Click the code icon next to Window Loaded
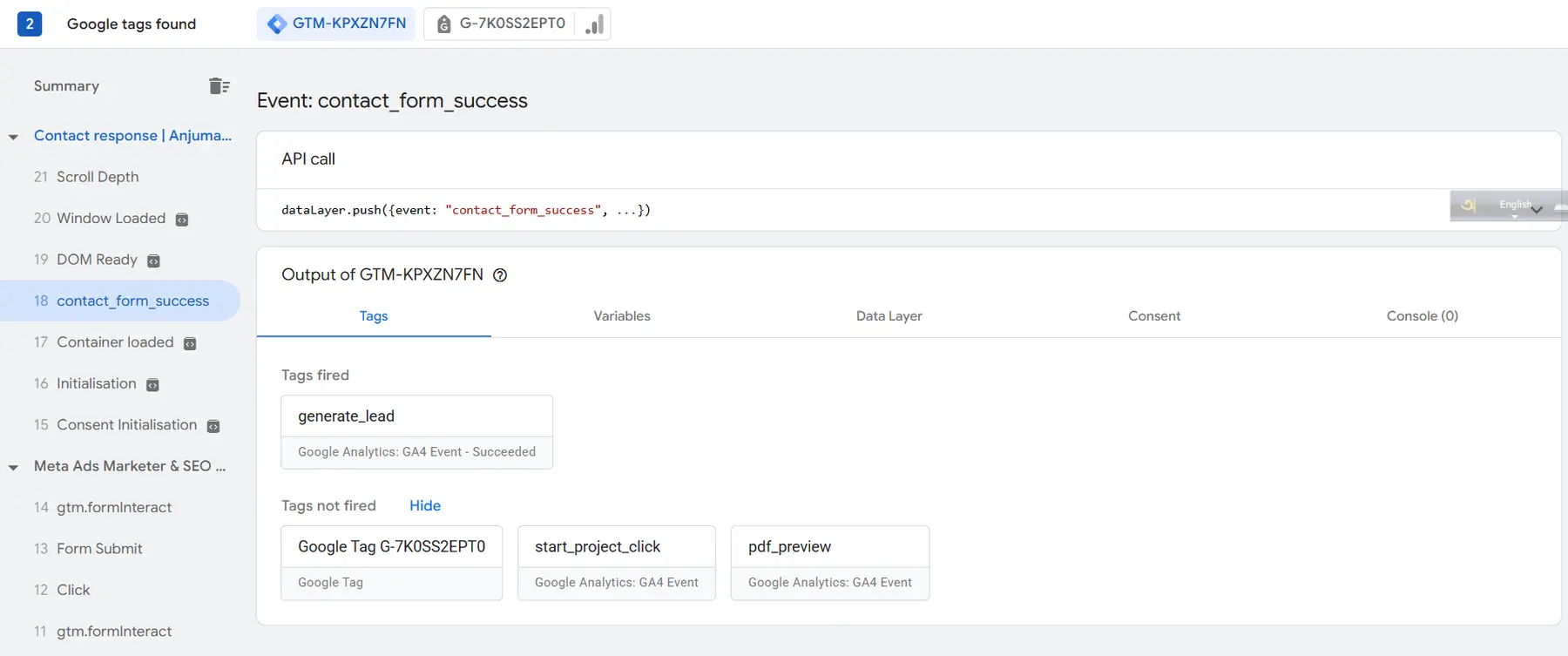 click(x=182, y=220)
